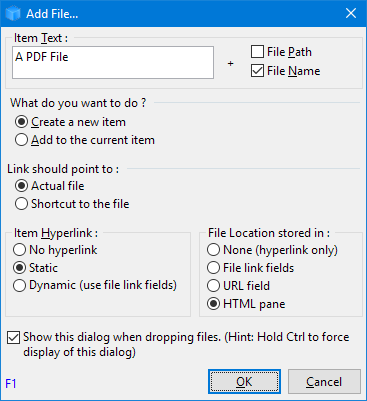367x401 pixels.
Task: Toggle Show this dialog when dropping files
Action: pyautogui.click(x=13, y=338)
